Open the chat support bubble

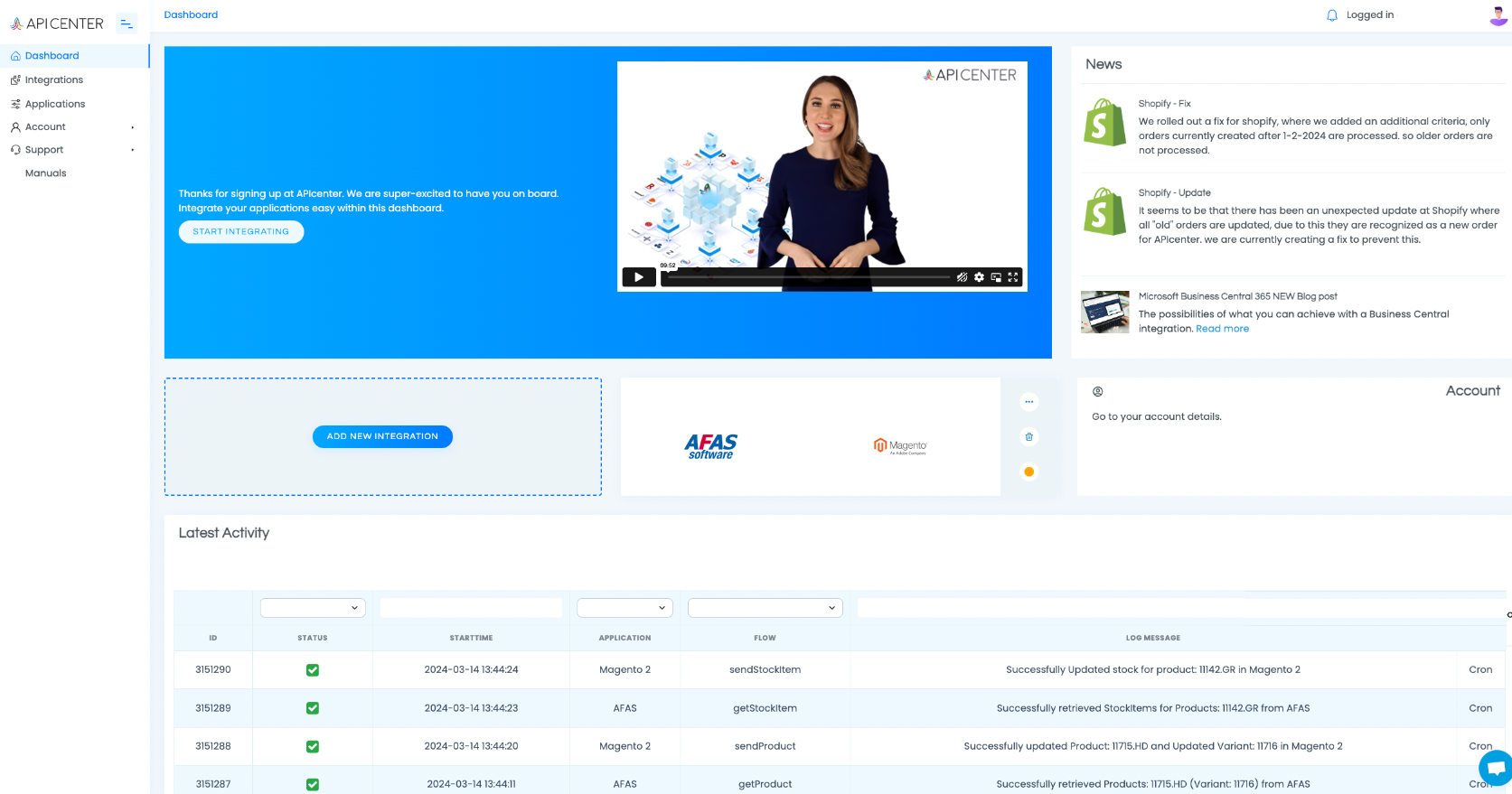coord(1497,768)
